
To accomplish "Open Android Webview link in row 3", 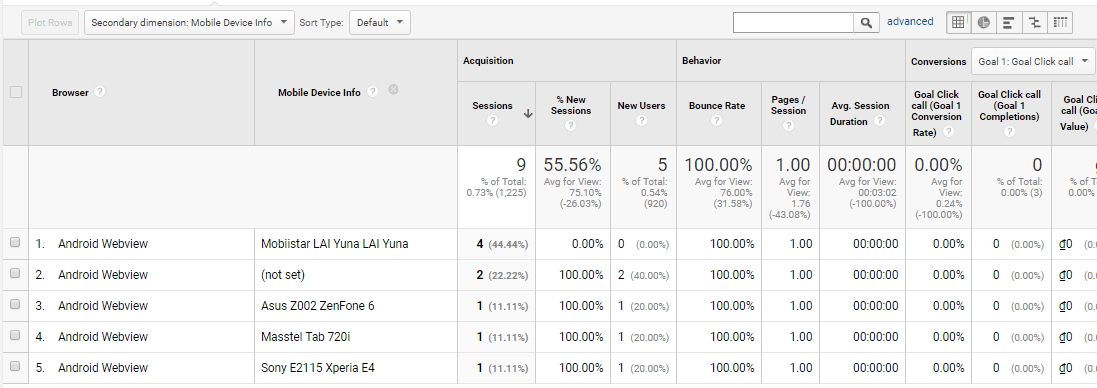I will 103,306.
